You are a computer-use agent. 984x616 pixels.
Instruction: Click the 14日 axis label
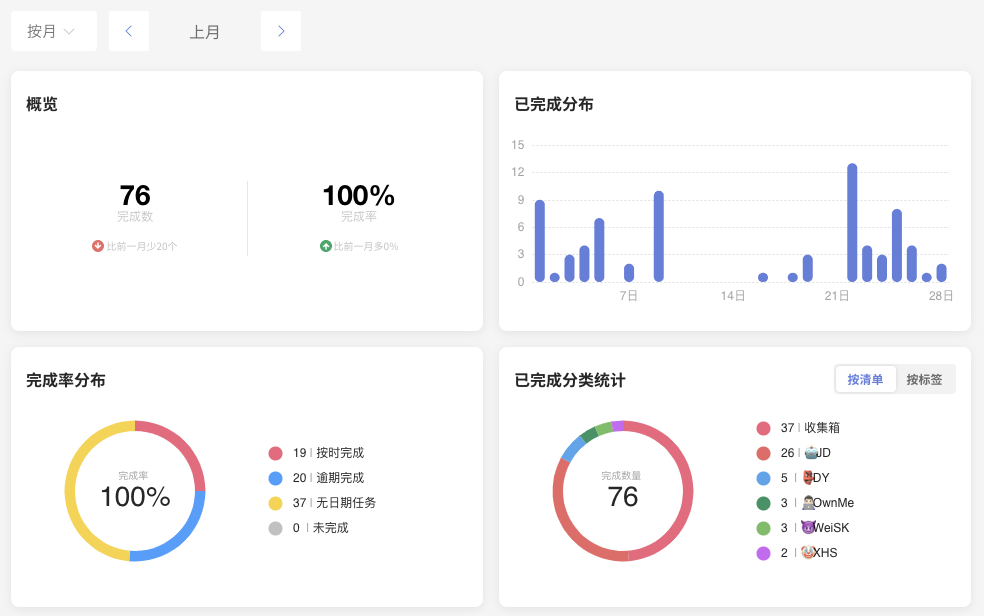pos(733,295)
